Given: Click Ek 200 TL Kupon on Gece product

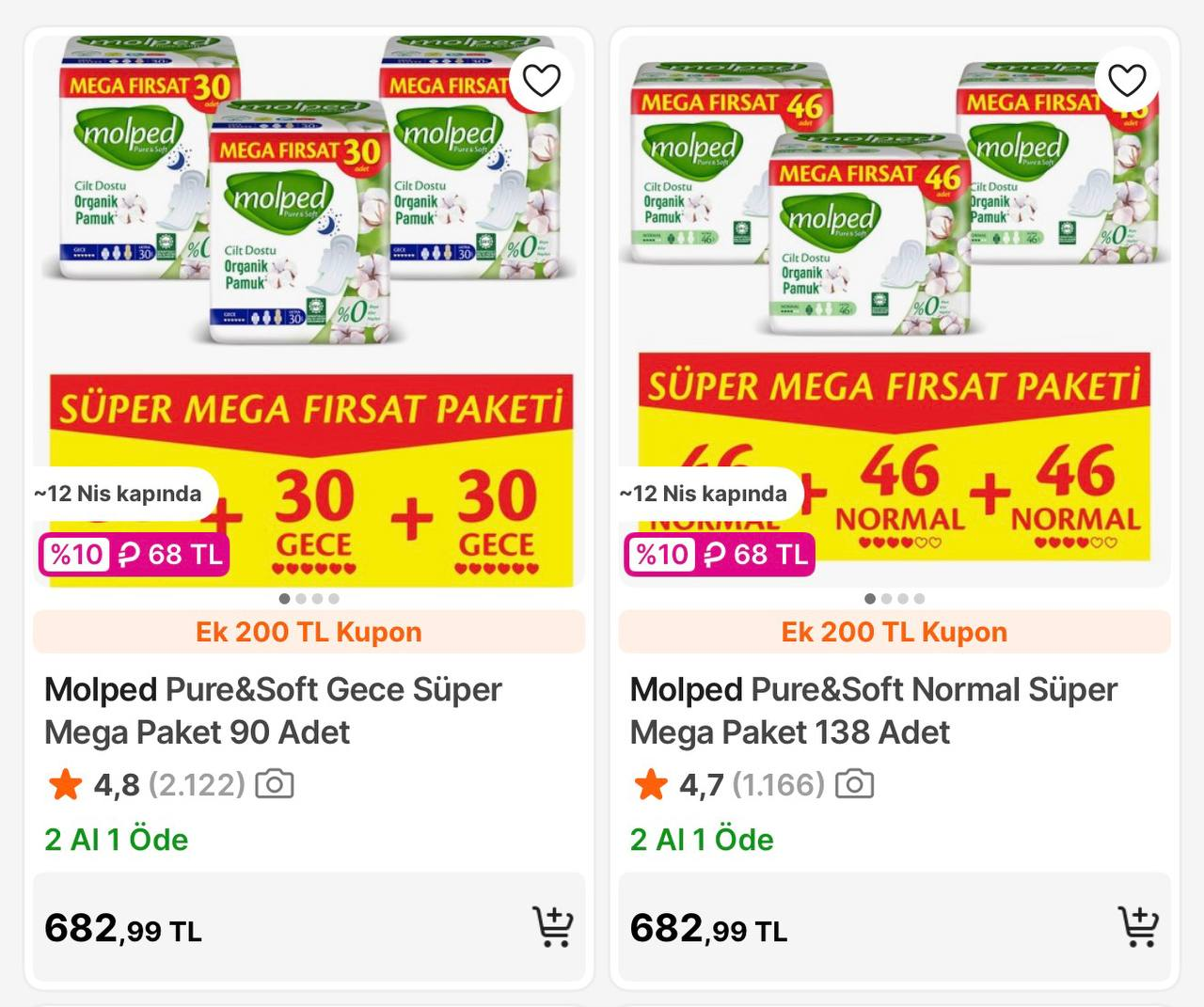Looking at the screenshot, I should [x=309, y=632].
